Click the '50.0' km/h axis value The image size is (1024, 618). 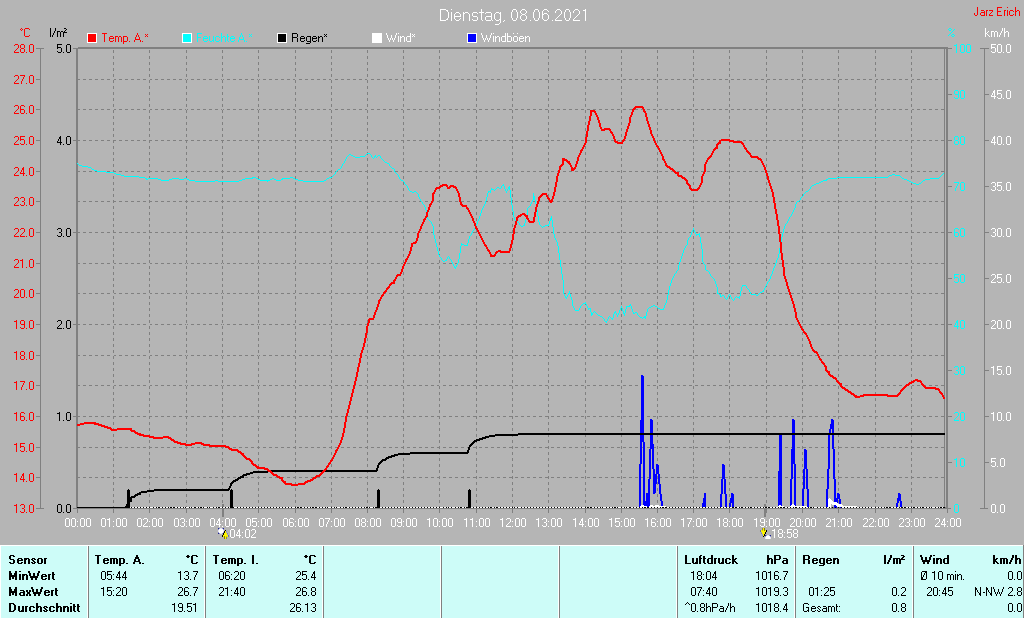(1001, 49)
